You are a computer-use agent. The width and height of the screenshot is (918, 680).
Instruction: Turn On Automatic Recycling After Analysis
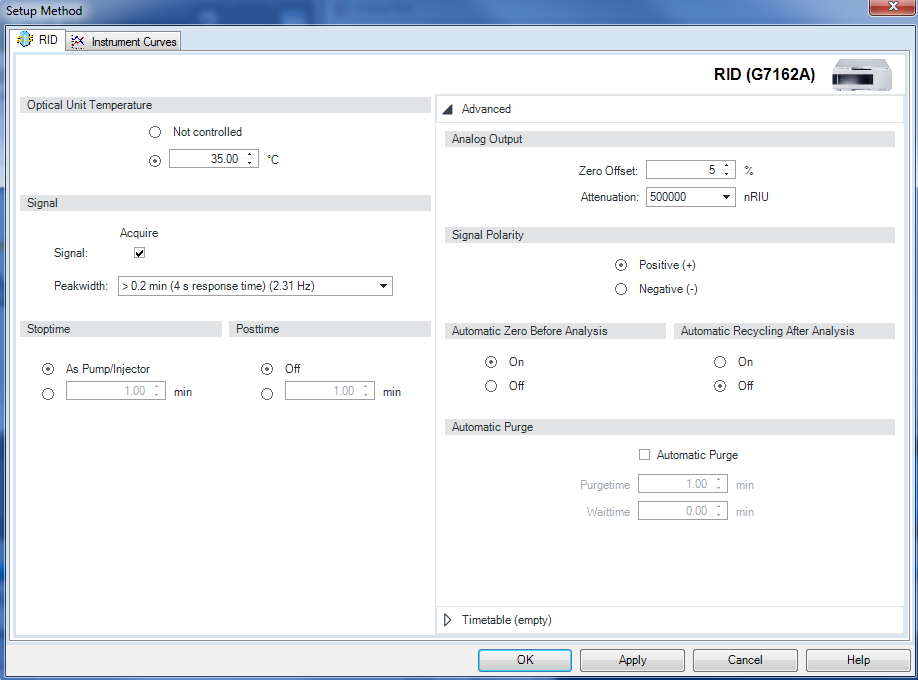[x=719, y=361]
